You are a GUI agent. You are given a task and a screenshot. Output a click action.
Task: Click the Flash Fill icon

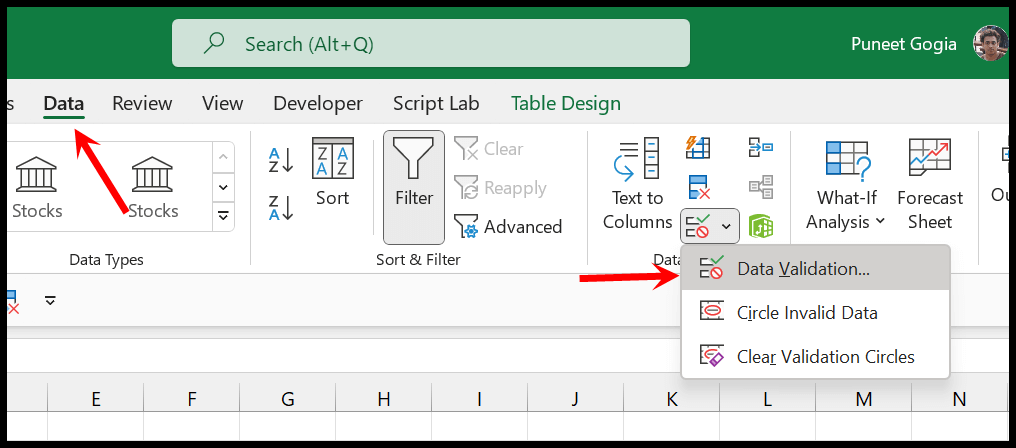(x=698, y=148)
